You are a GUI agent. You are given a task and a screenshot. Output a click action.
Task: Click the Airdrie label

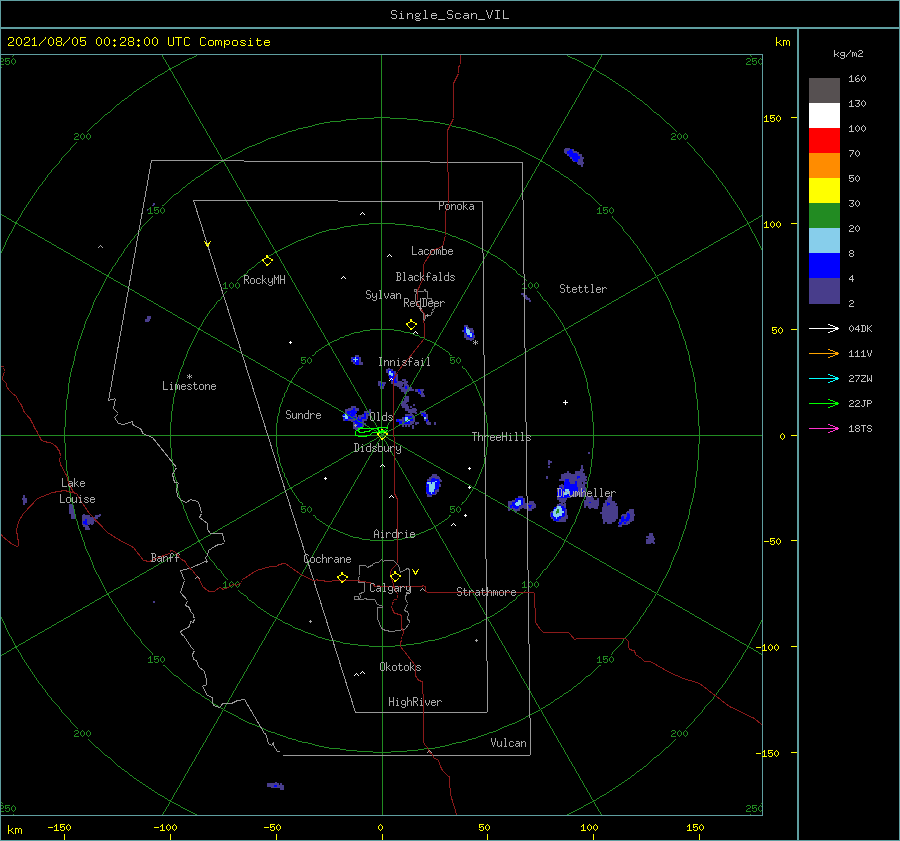coord(394,534)
